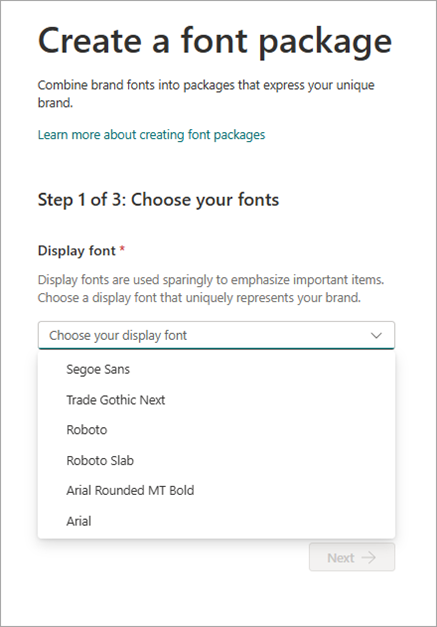This screenshot has width=437, height=627.
Task: Click the Display font field label
Action: tap(77, 251)
